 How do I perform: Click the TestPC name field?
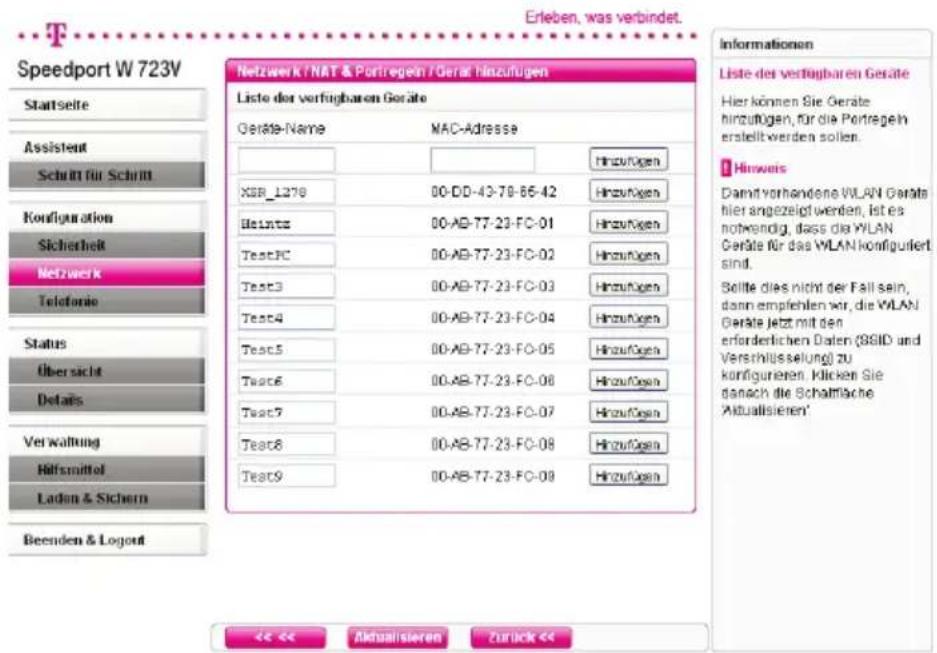[x=286, y=255]
